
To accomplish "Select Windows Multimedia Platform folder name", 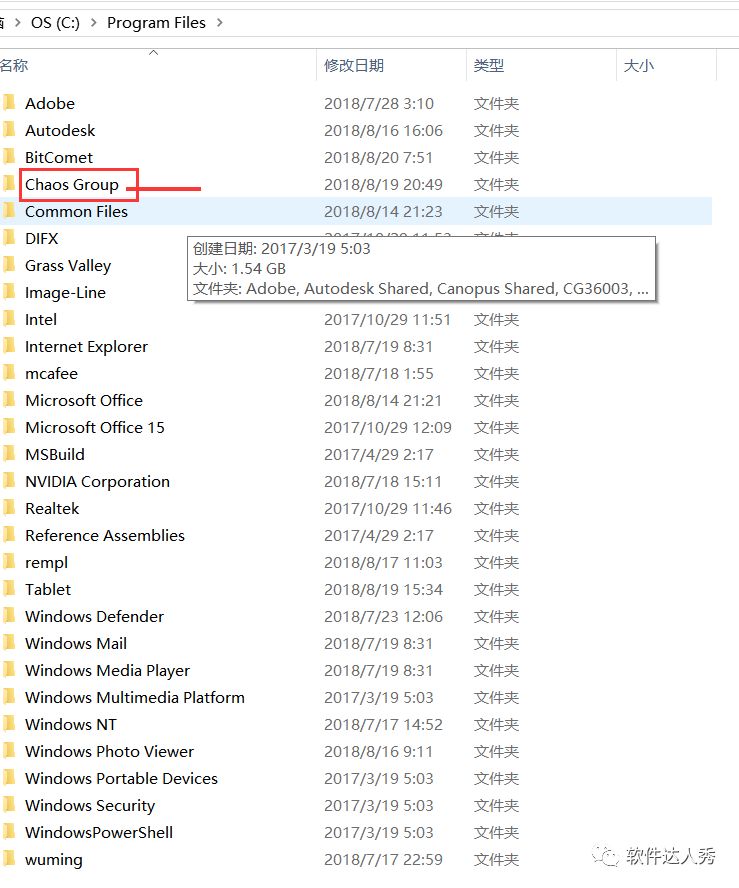I will pos(135,697).
